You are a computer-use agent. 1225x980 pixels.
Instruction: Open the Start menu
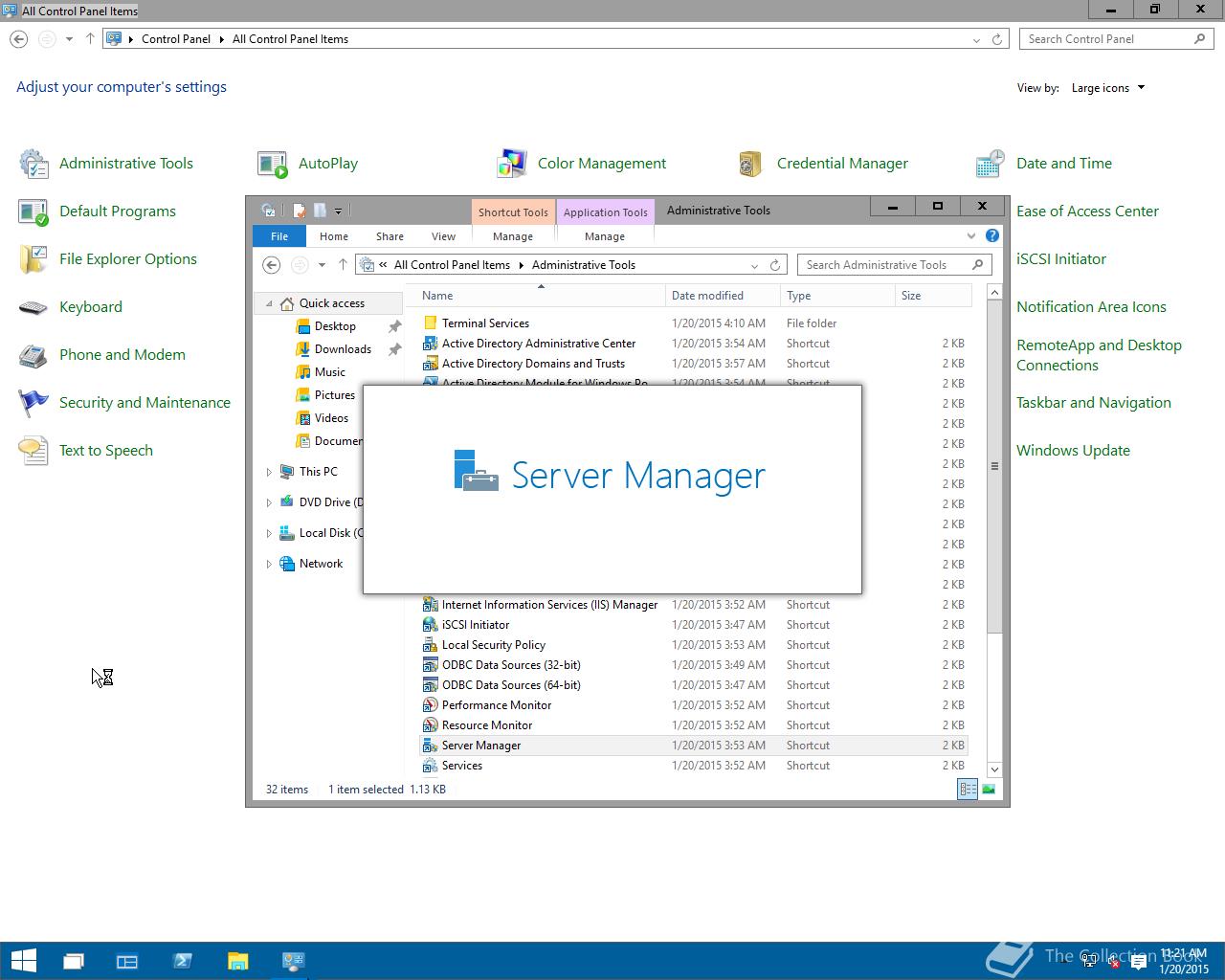pos(23,961)
